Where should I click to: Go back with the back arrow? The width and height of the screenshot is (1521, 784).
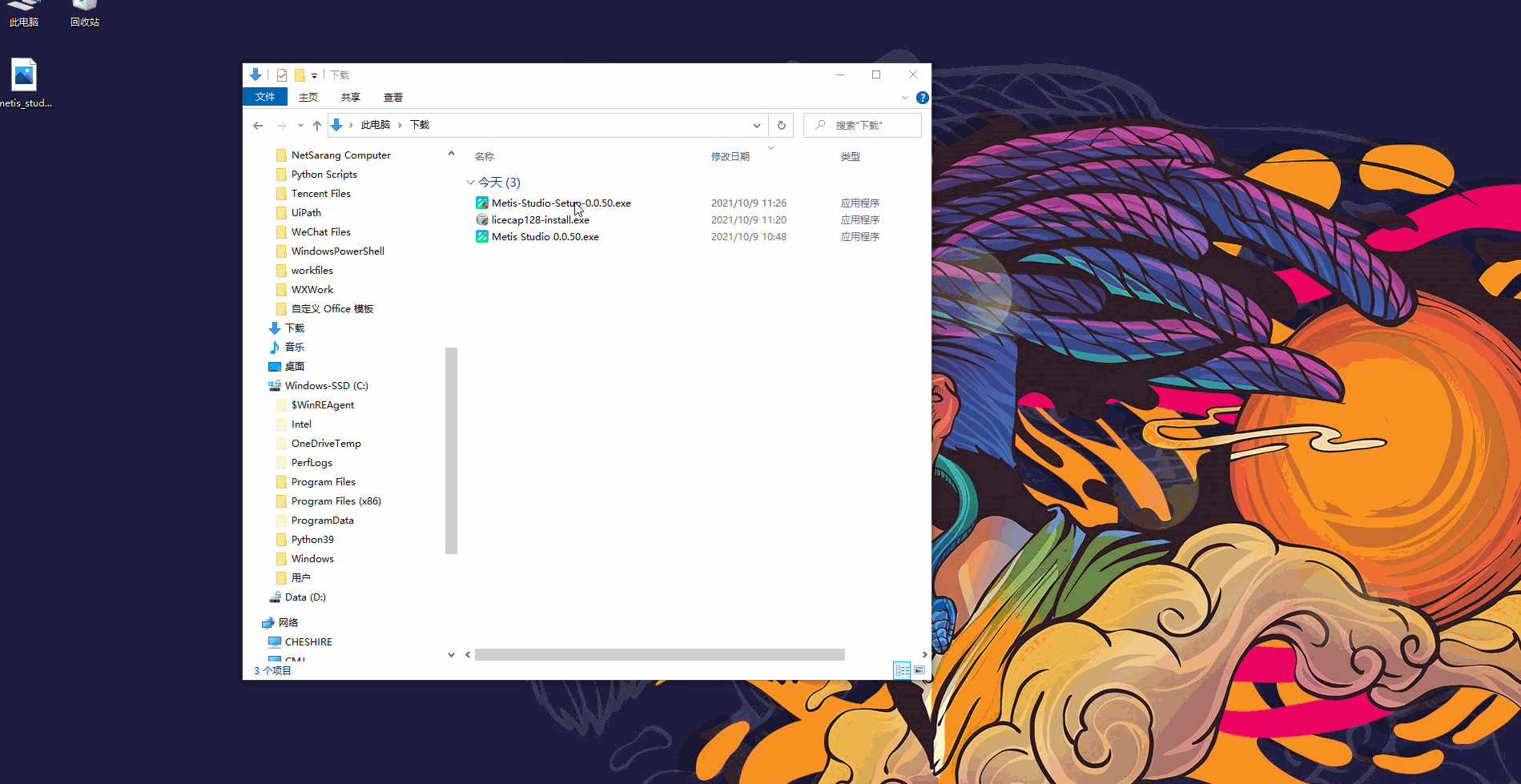(x=258, y=126)
